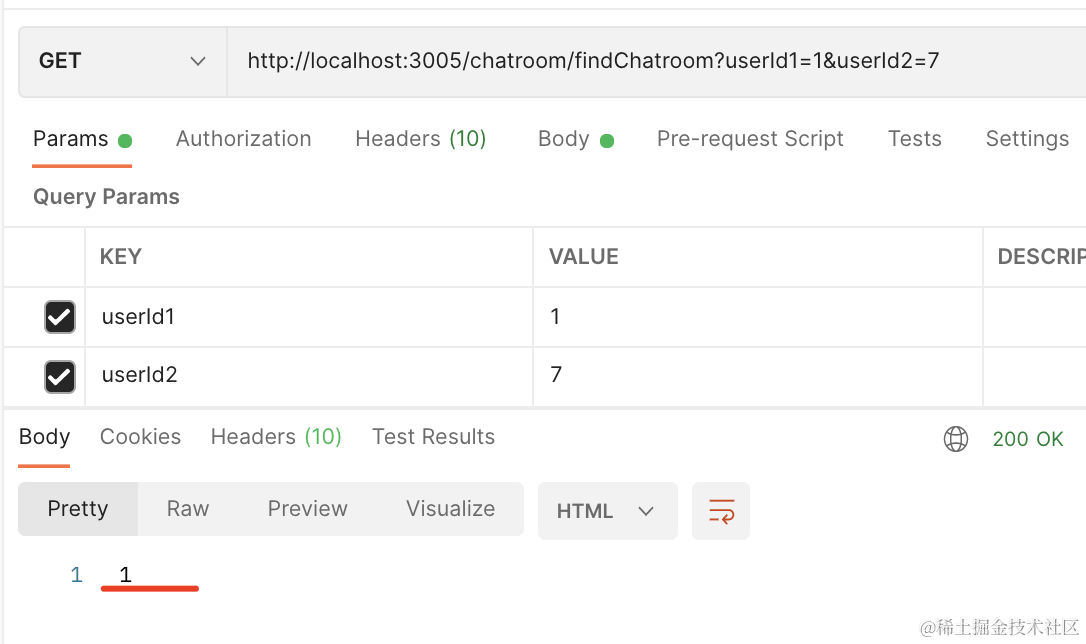Image resolution: width=1086 pixels, height=644 pixels.
Task: Uncheck the userId1 parameter checkbox
Action: [x=60, y=318]
